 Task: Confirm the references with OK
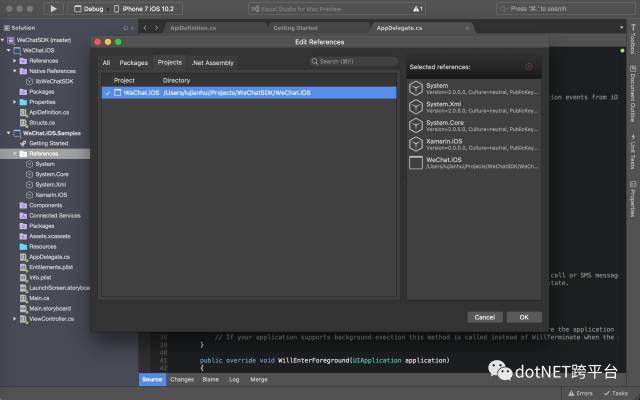pyautogui.click(x=524, y=317)
